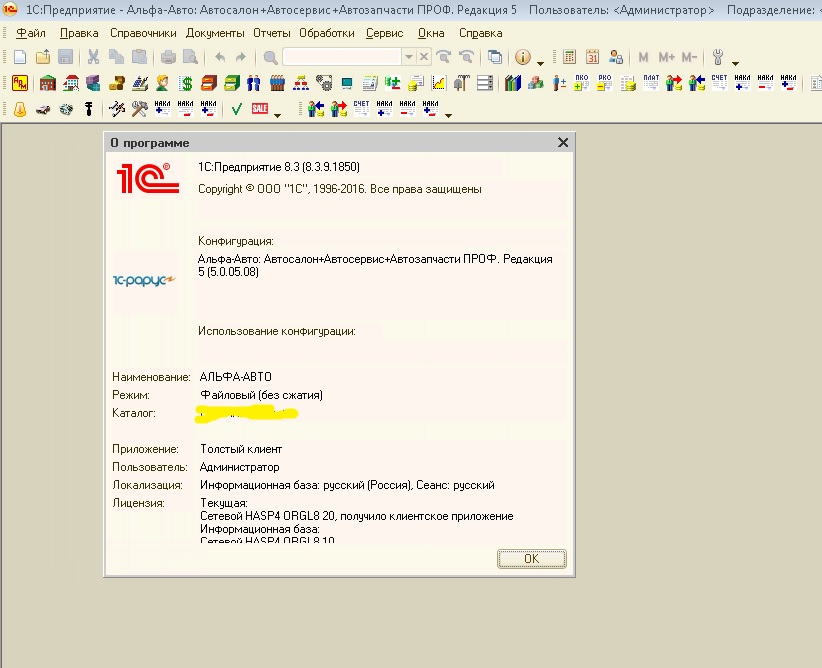Click the overlapping windows icon
822x668 pixels.
click(494, 57)
